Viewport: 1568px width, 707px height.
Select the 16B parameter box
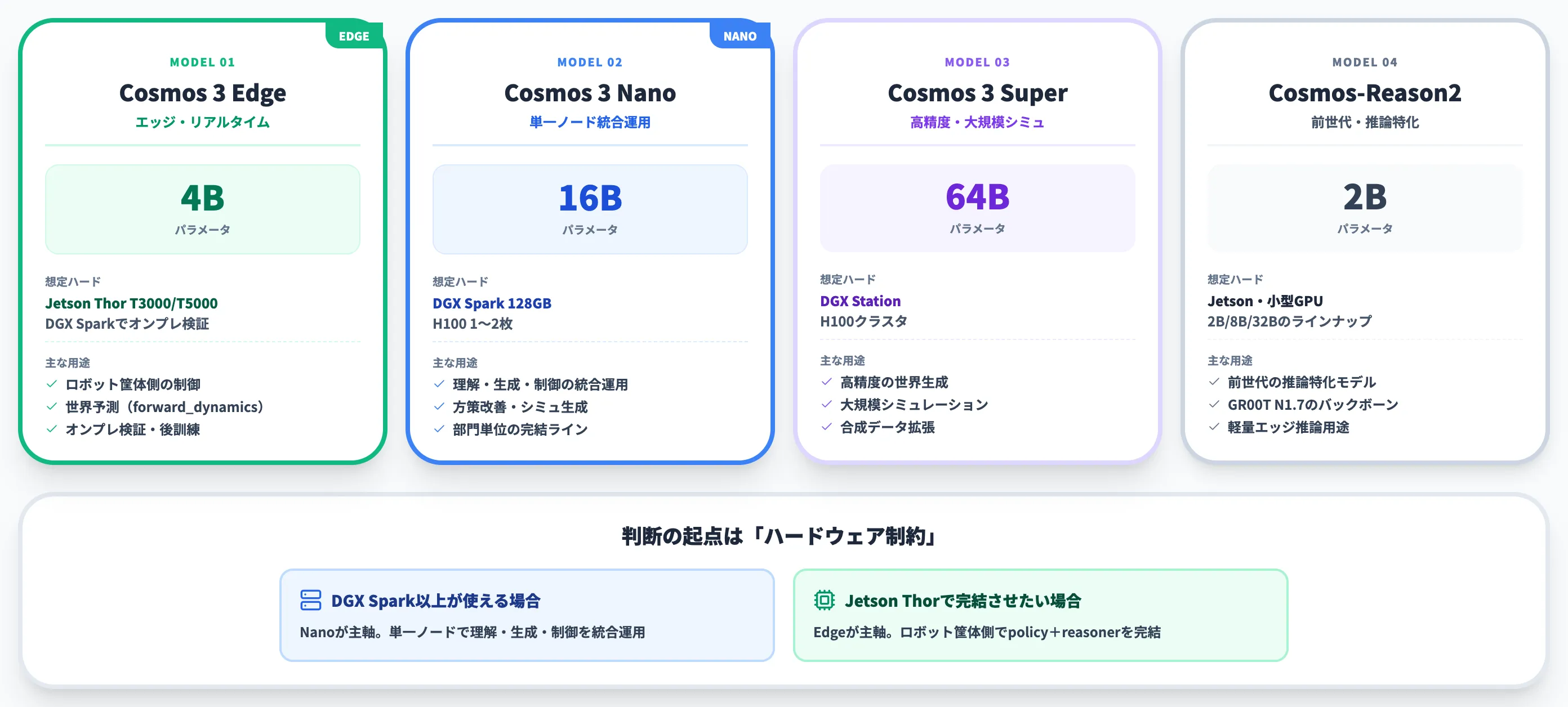click(x=590, y=209)
